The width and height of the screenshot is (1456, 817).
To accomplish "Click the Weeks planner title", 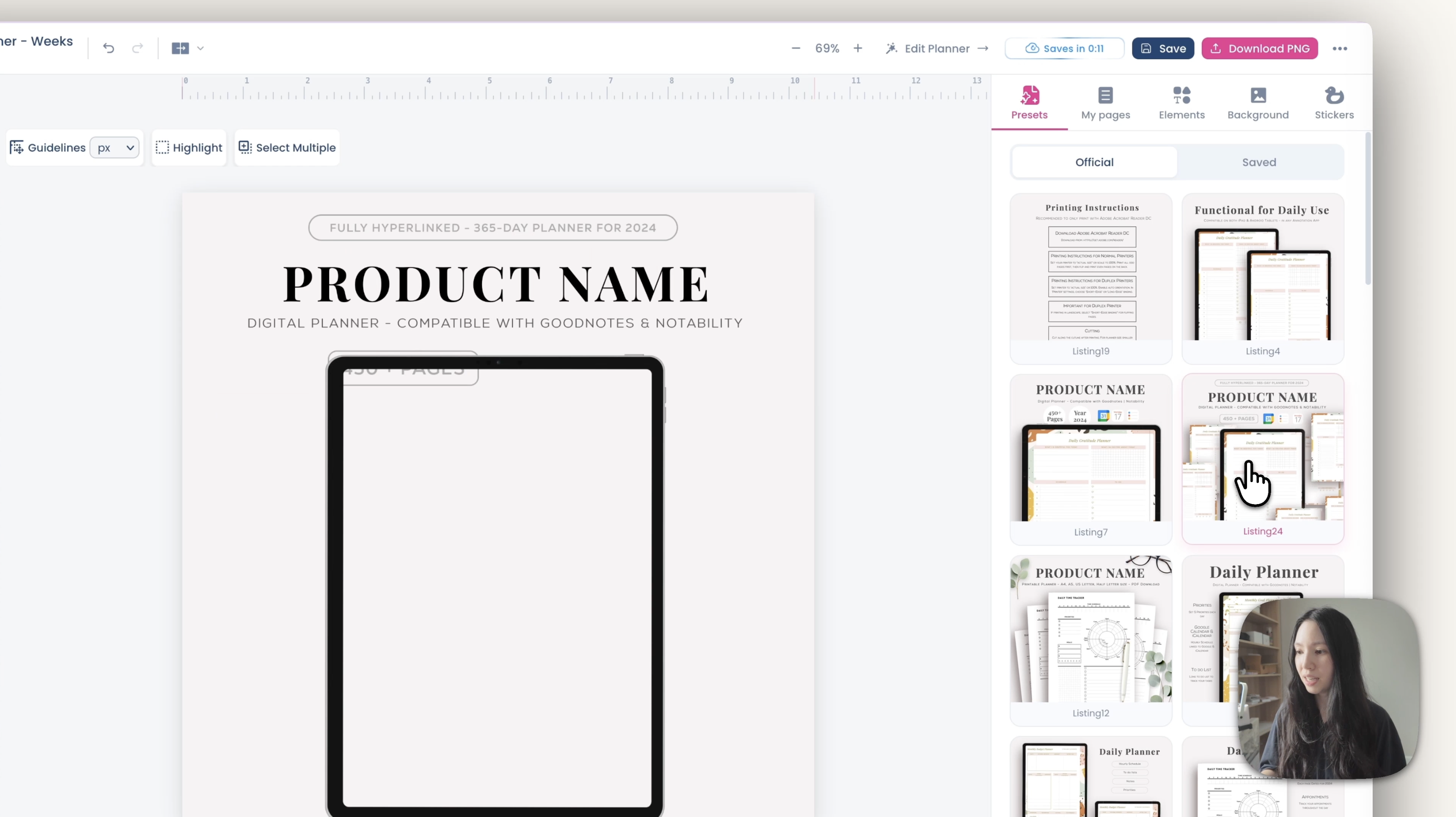I will pos(36,41).
